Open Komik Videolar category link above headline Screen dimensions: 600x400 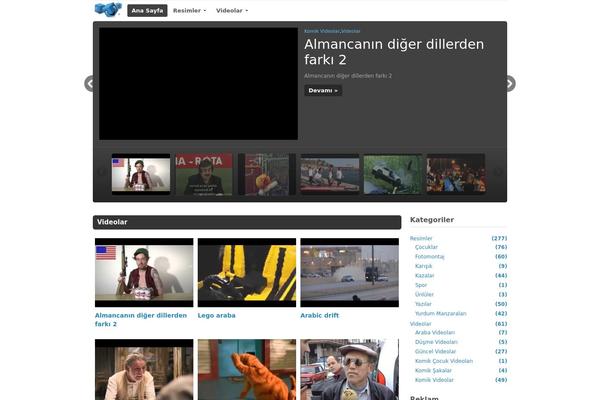tap(321, 31)
